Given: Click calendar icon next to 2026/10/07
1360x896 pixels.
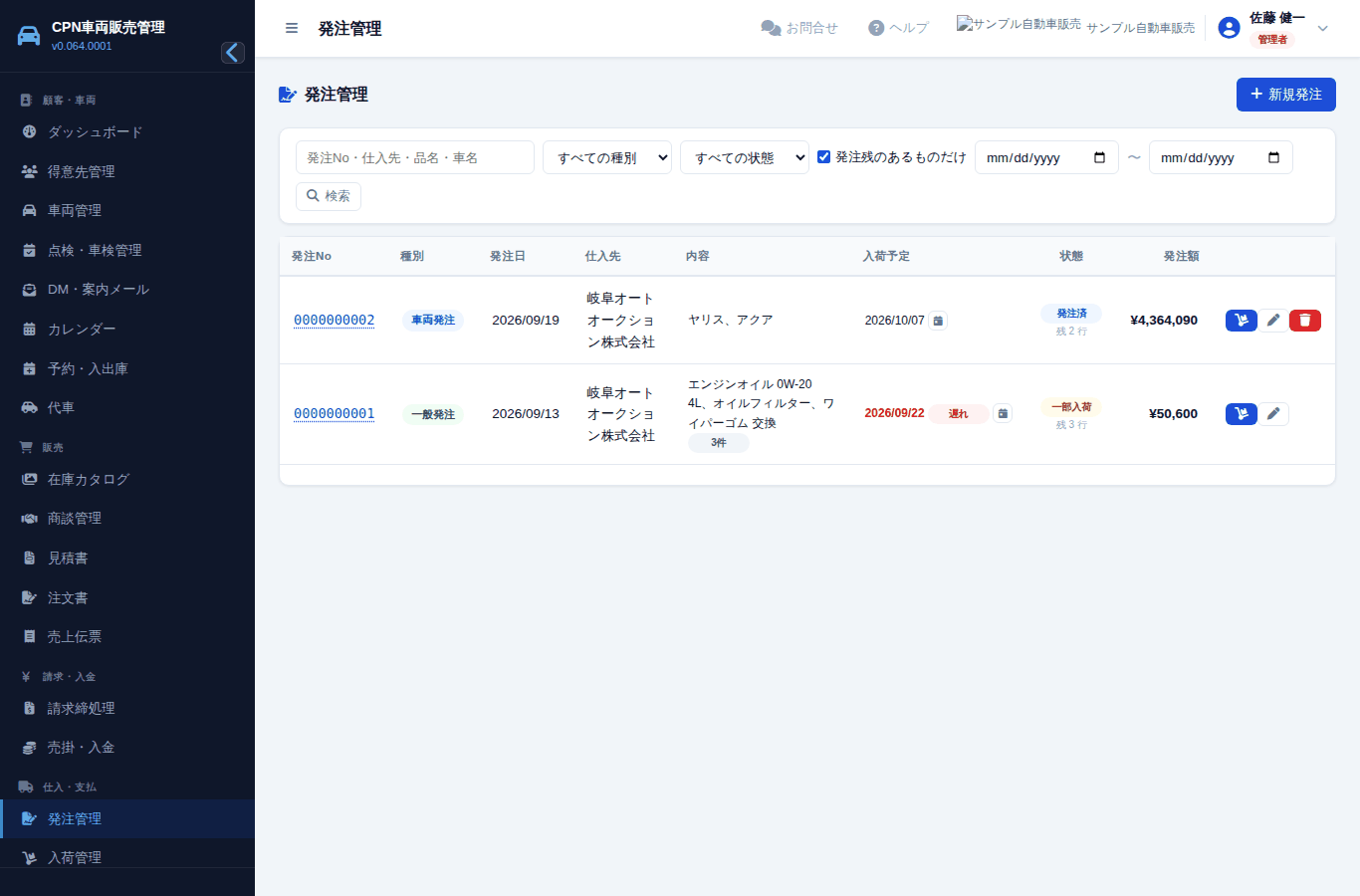Looking at the screenshot, I should pos(938,321).
